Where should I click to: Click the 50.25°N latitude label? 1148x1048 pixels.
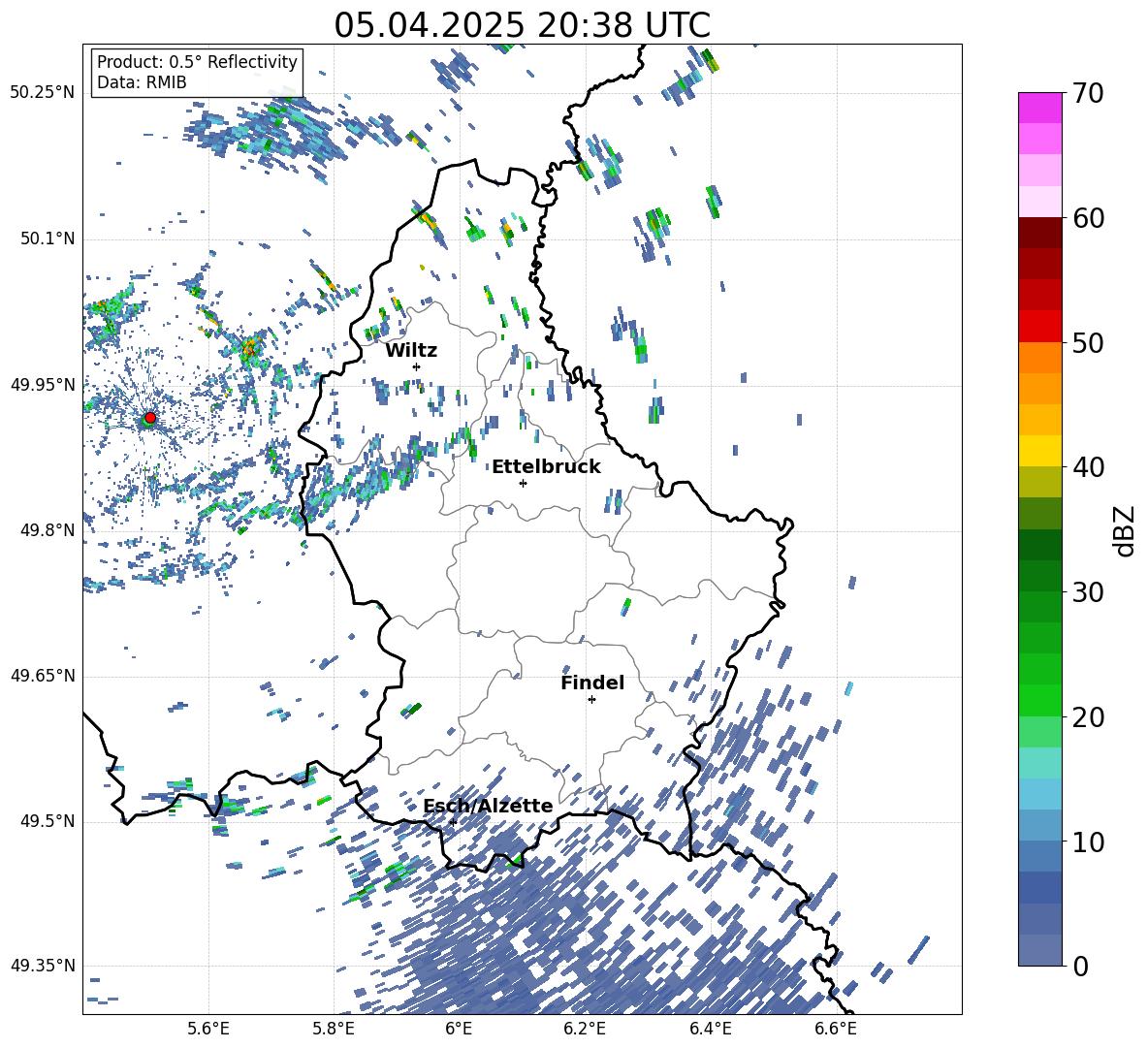point(43,93)
